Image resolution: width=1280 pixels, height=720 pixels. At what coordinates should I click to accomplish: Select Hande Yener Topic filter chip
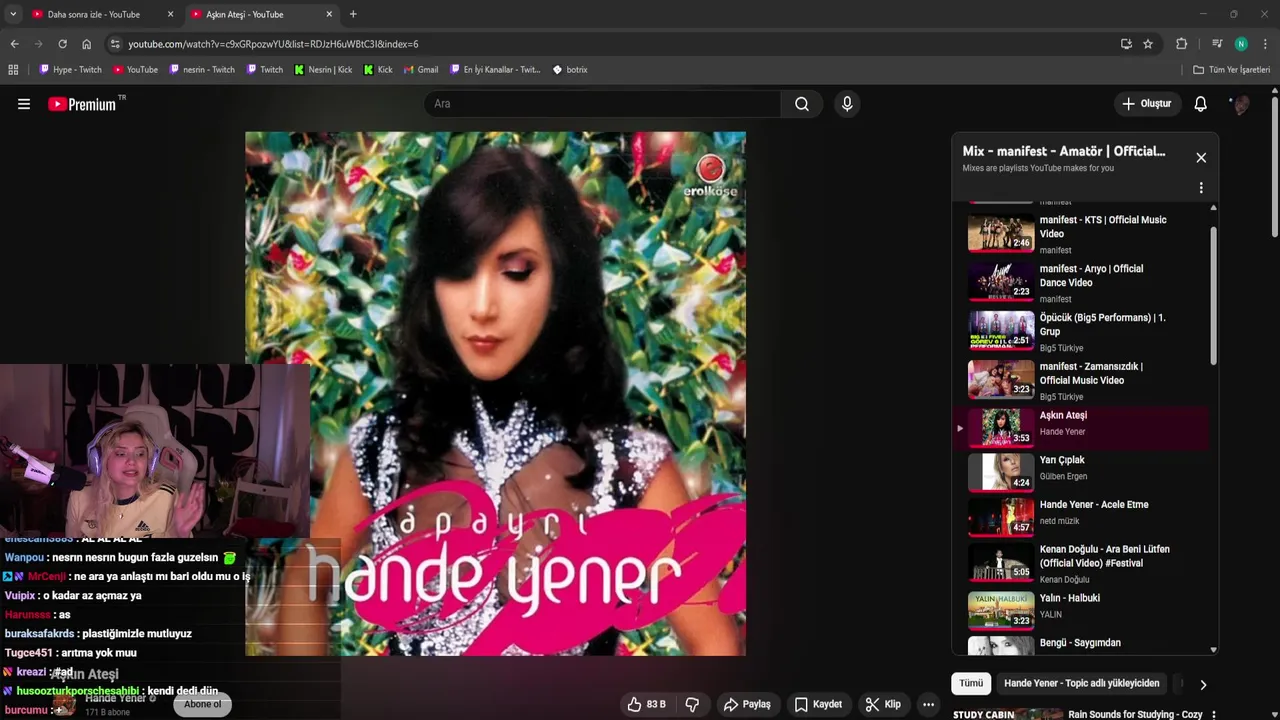pos(1081,683)
